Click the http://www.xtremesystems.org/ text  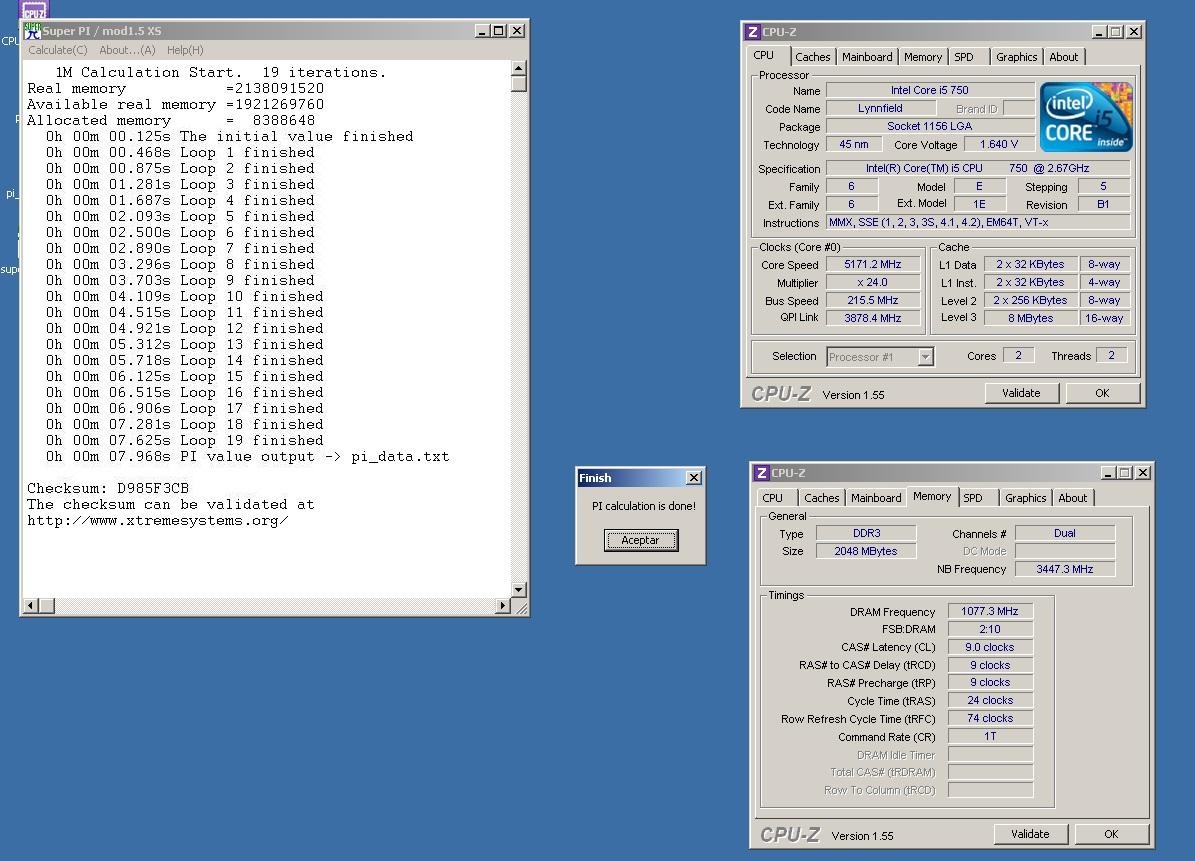coord(158,520)
